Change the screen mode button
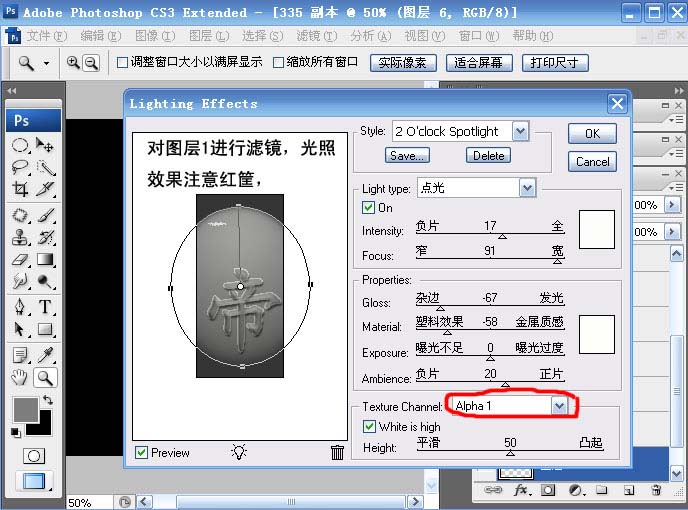 pyautogui.click(x=34, y=481)
